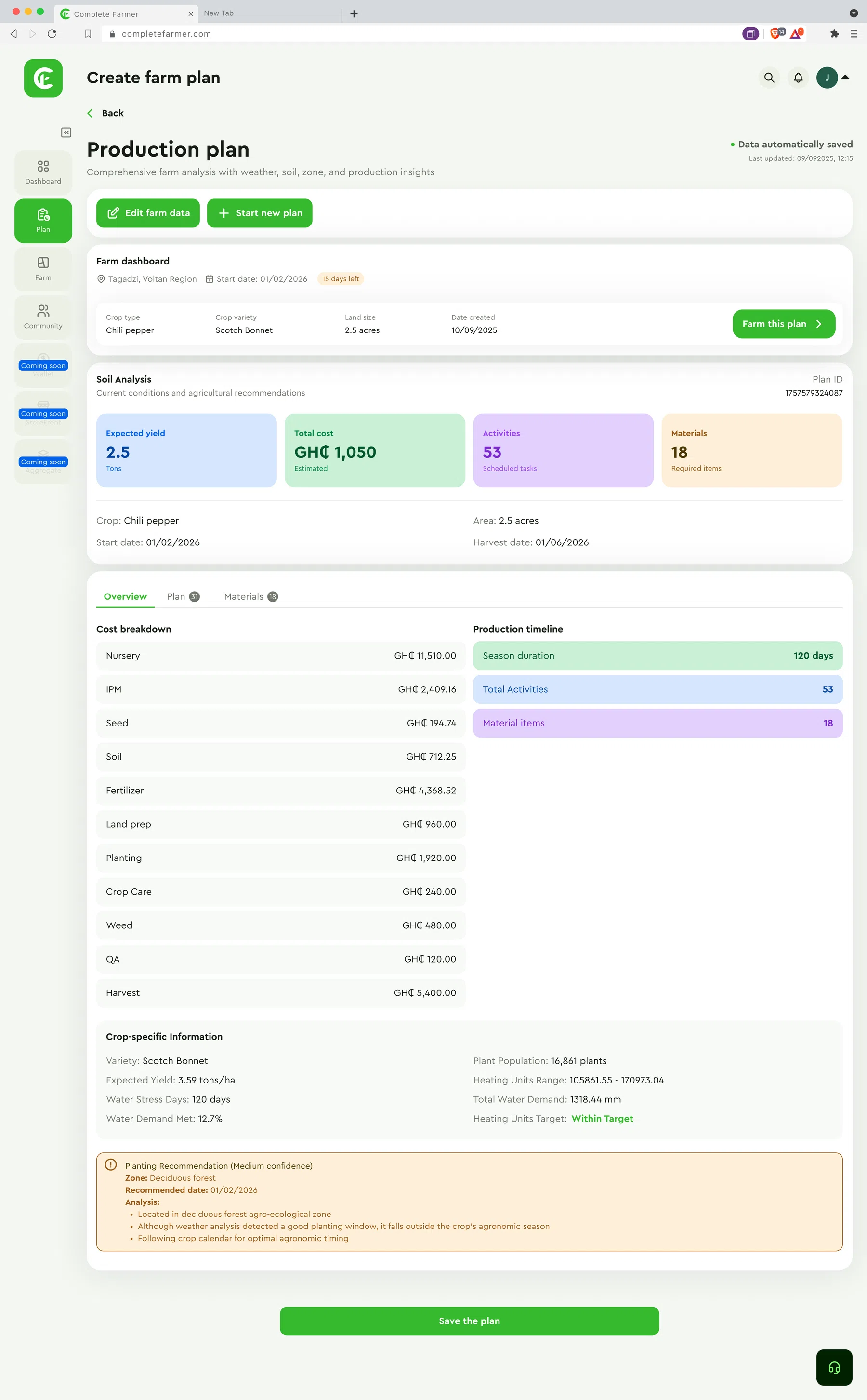Screen dimensions: 867x1400
Task: Click the Brave shields icon
Action: [x=775, y=34]
